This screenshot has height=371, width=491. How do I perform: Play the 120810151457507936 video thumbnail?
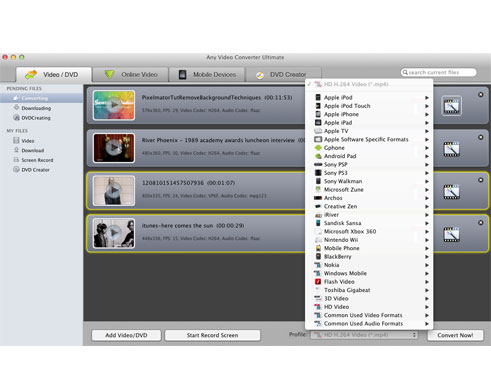114,190
